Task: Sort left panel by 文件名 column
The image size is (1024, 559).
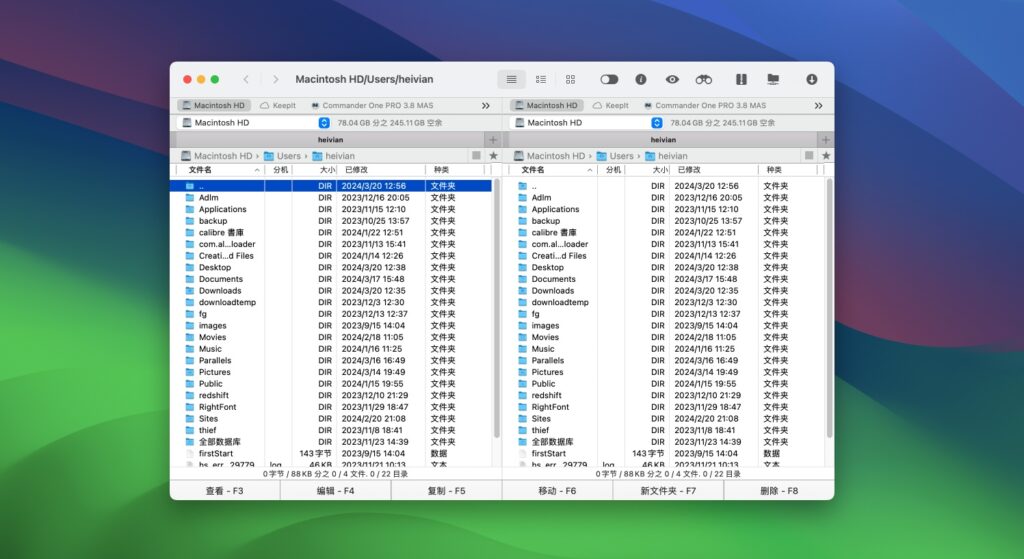Action: pyautogui.click(x=219, y=170)
